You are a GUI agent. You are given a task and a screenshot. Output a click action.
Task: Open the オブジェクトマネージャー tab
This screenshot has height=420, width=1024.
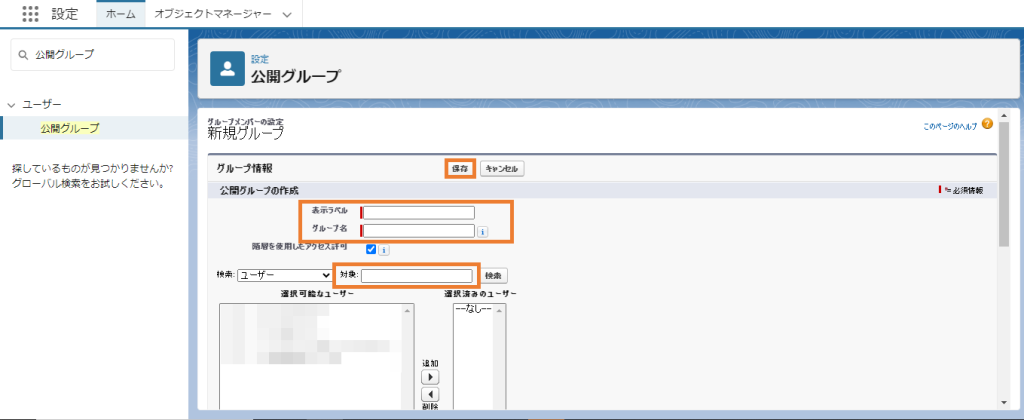click(213, 14)
